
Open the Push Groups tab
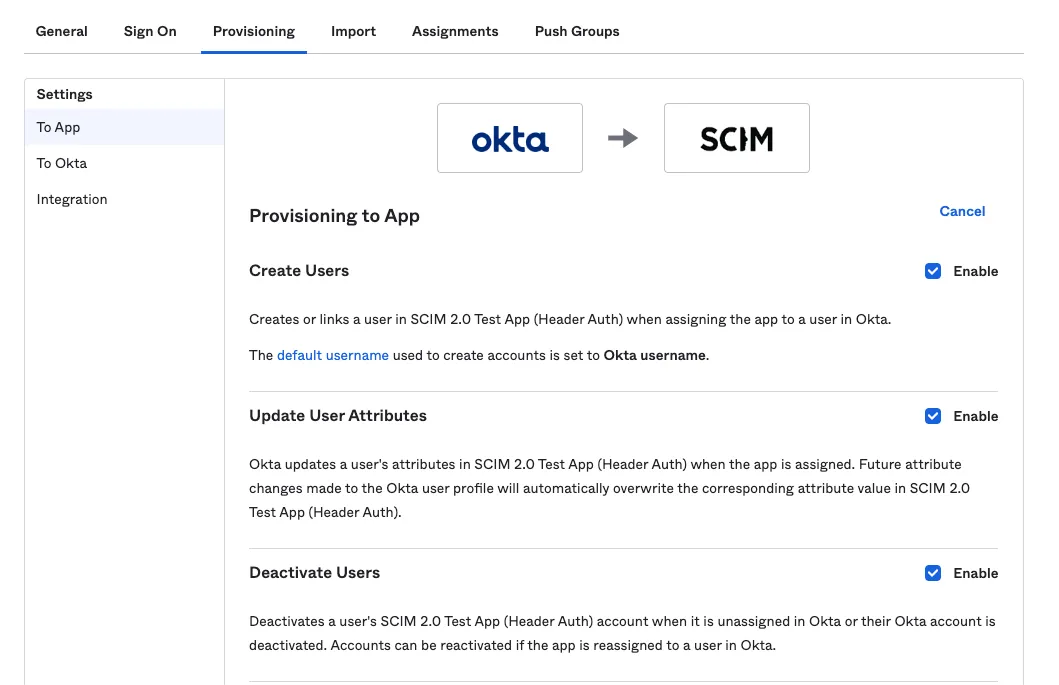tap(577, 31)
